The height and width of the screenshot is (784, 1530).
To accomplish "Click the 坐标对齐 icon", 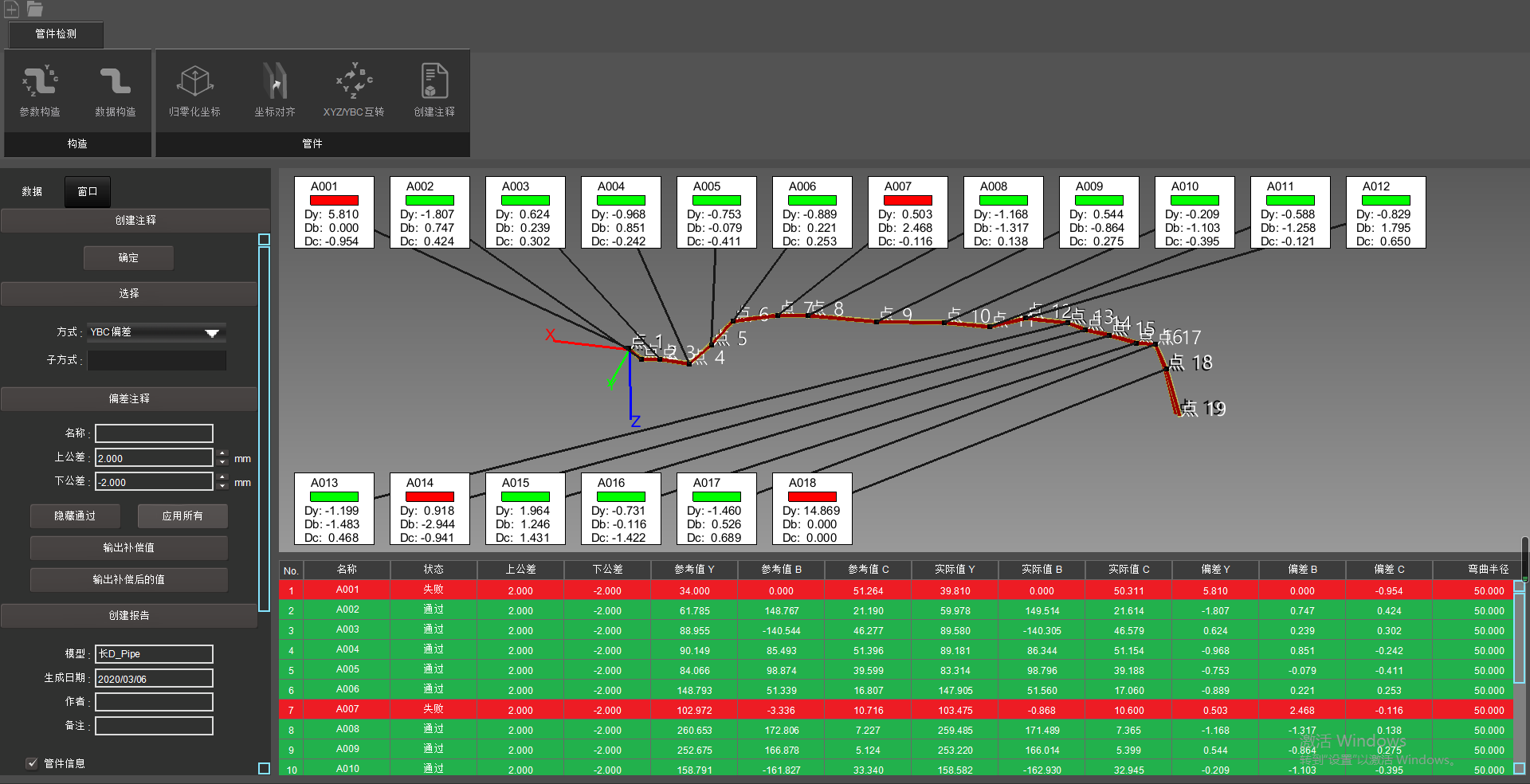I will [x=275, y=83].
